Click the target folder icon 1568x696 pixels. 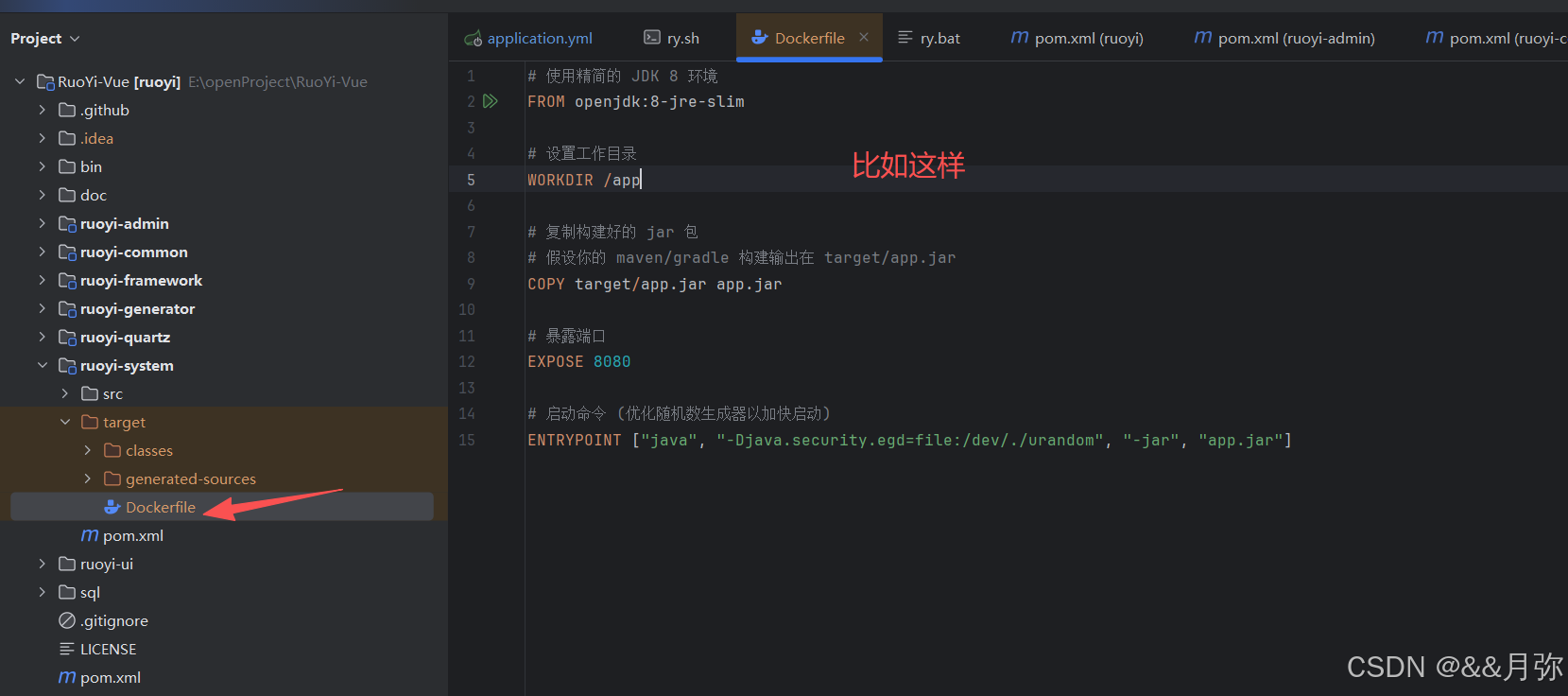[90, 422]
